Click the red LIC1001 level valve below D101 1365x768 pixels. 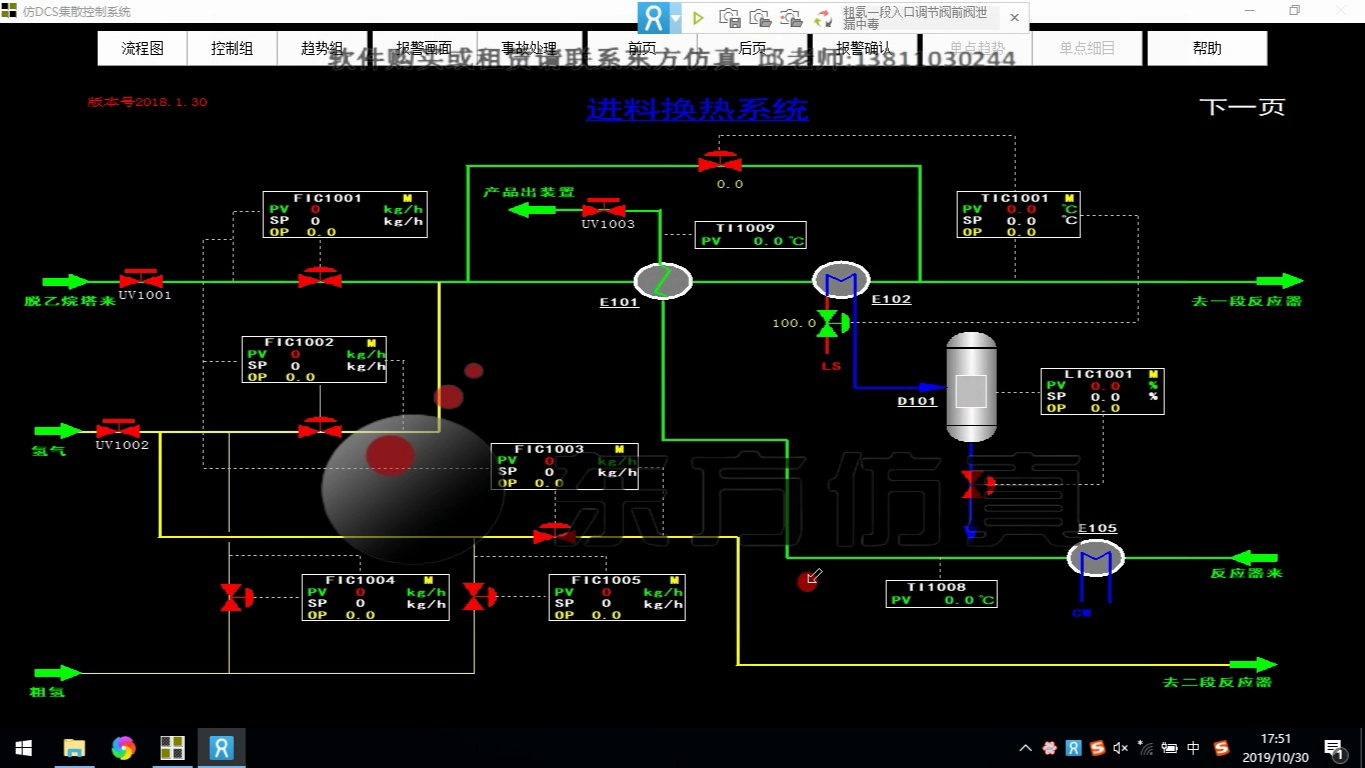[x=977, y=485]
